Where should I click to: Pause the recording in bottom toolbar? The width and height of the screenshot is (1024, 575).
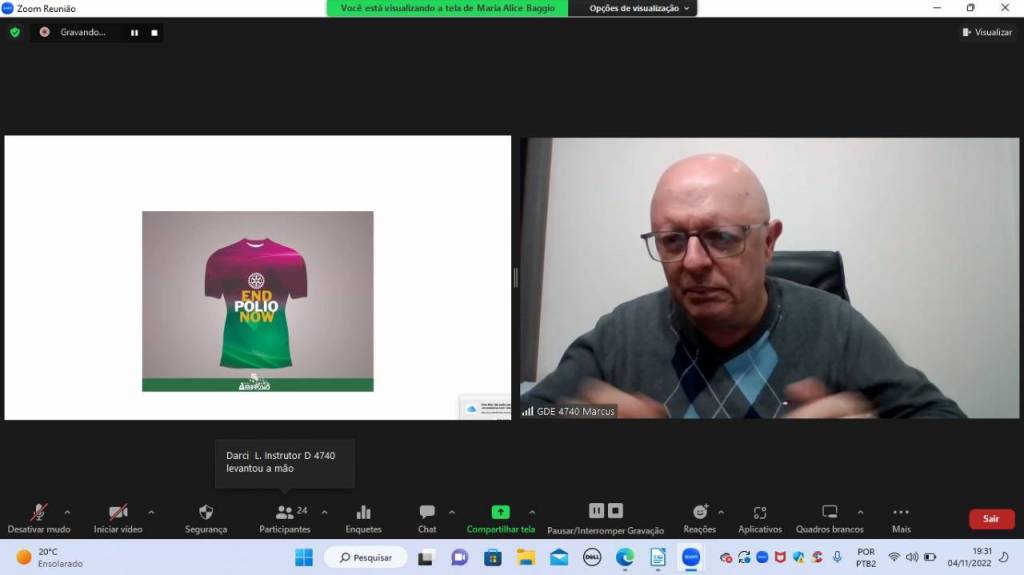pyautogui.click(x=596, y=511)
